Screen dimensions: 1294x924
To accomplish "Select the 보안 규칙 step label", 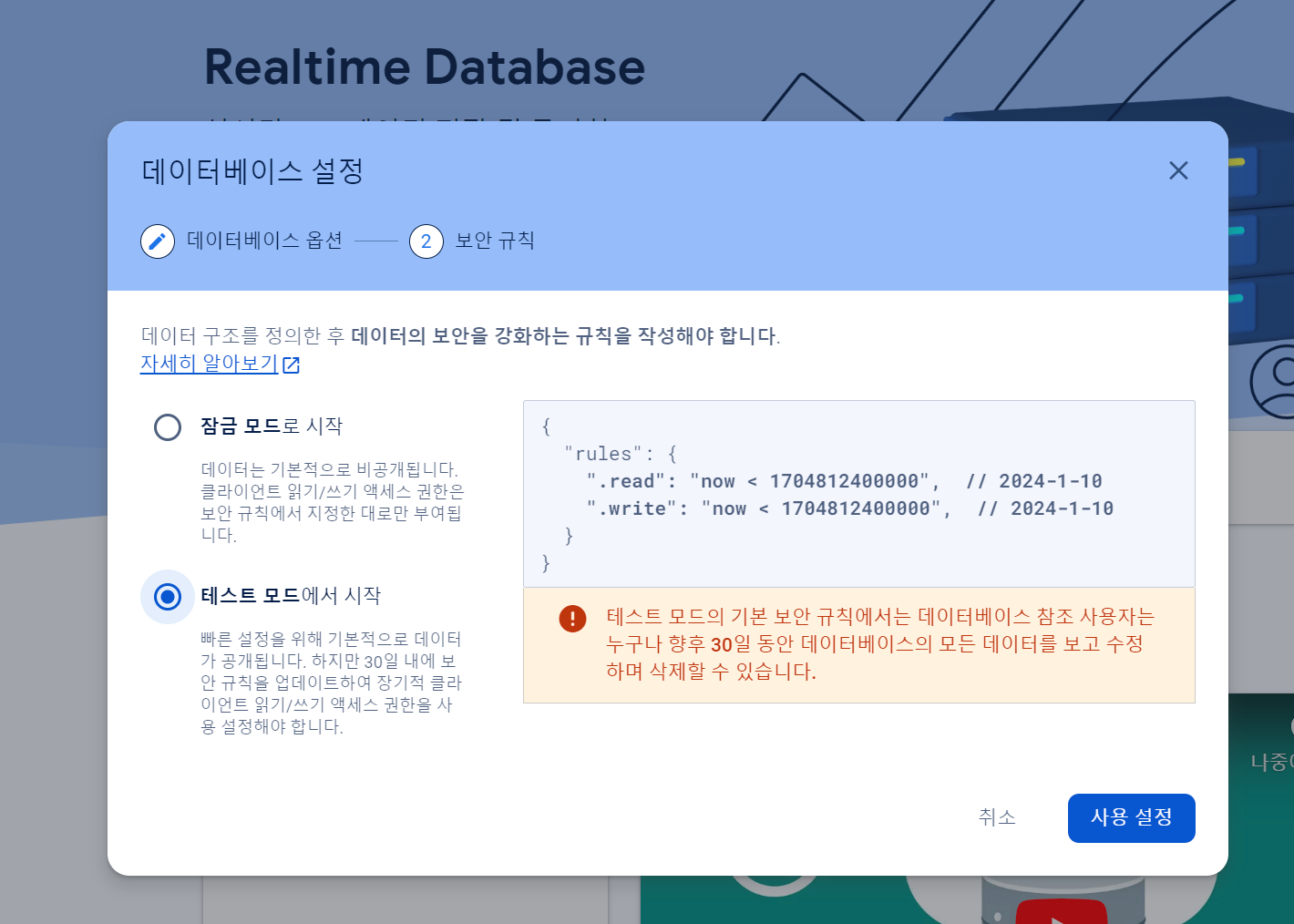I will coord(495,241).
